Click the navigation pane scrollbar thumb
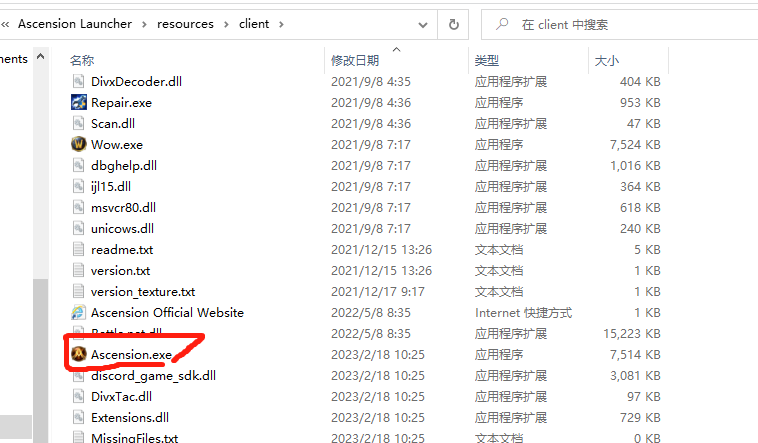This screenshot has width=758, height=443. (x=41, y=360)
